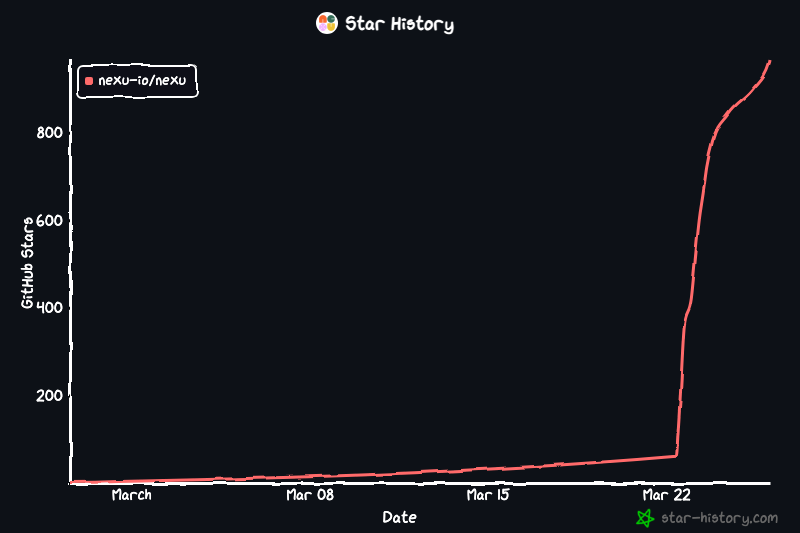Click the 800 tick label on y-axis

[49, 133]
